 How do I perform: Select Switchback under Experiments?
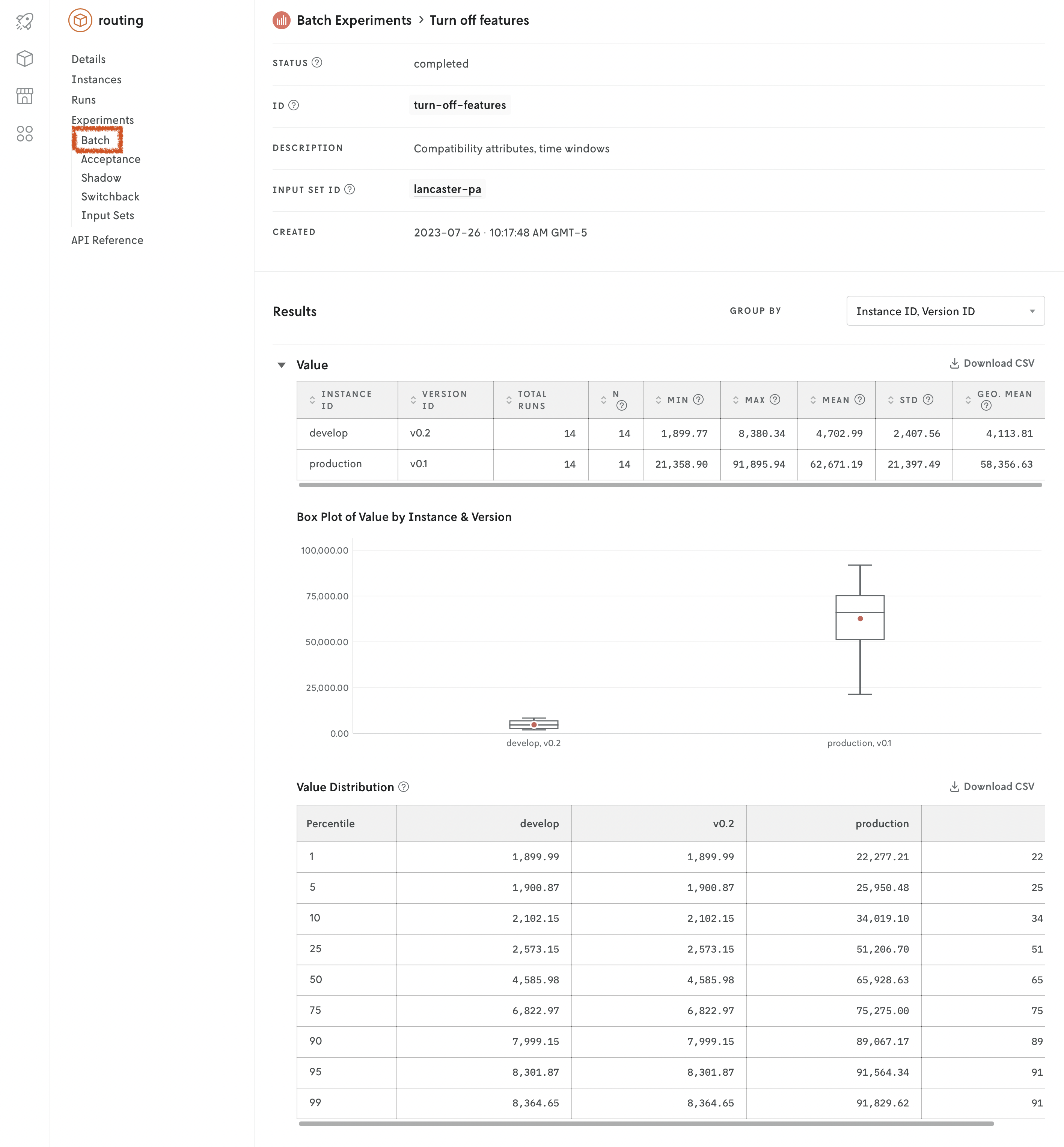click(110, 196)
